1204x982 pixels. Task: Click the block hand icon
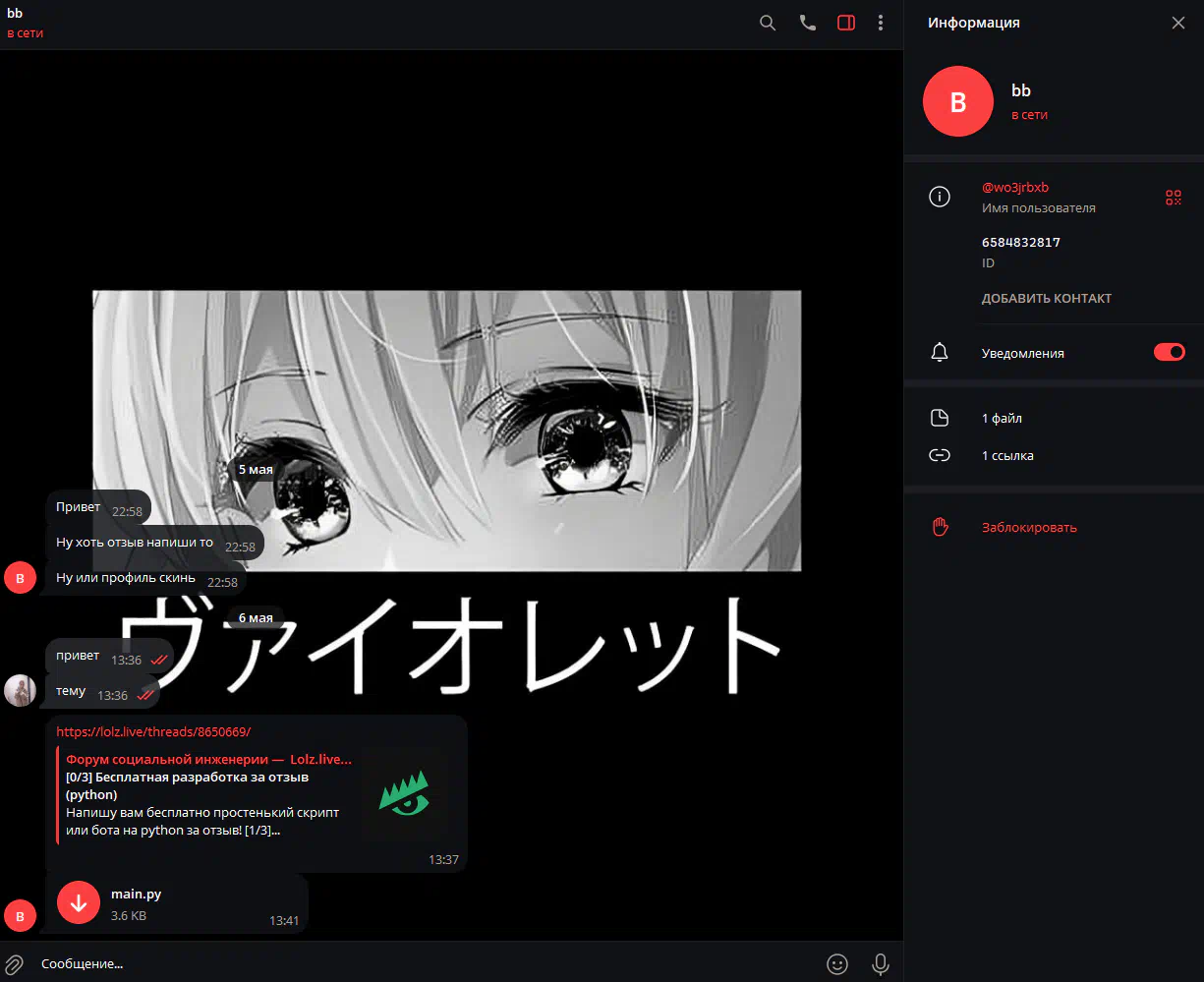(x=940, y=527)
